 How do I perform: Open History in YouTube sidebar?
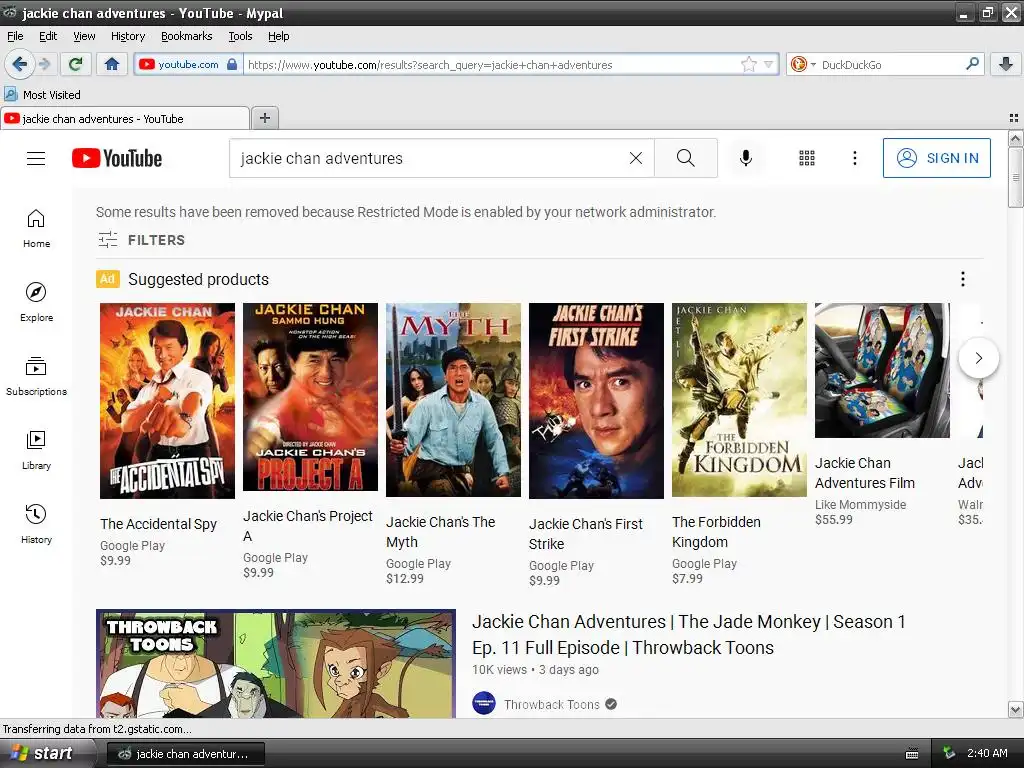tap(36, 524)
